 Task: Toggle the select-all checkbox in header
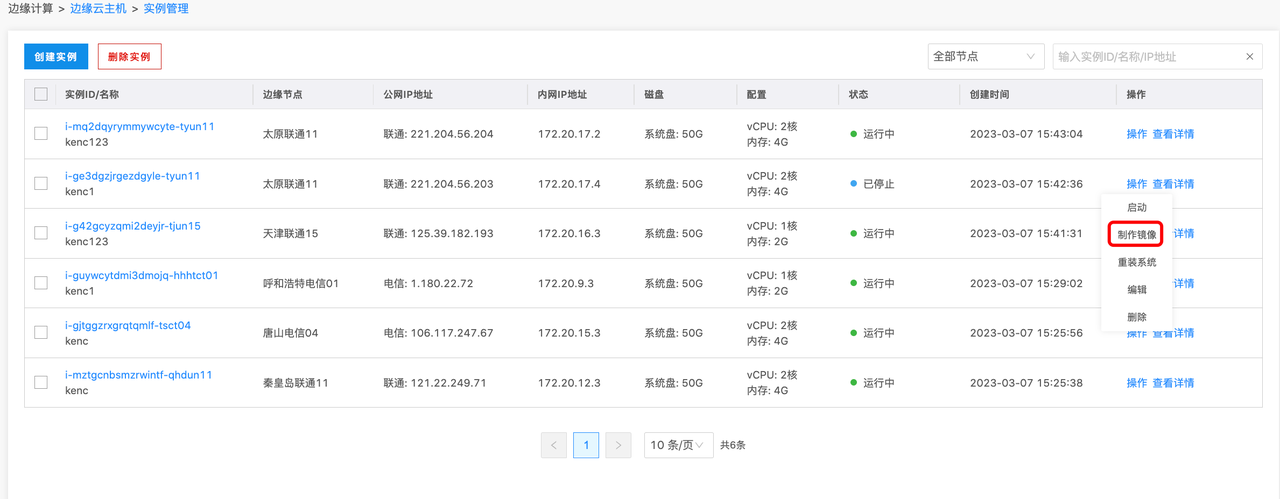(41, 94)
